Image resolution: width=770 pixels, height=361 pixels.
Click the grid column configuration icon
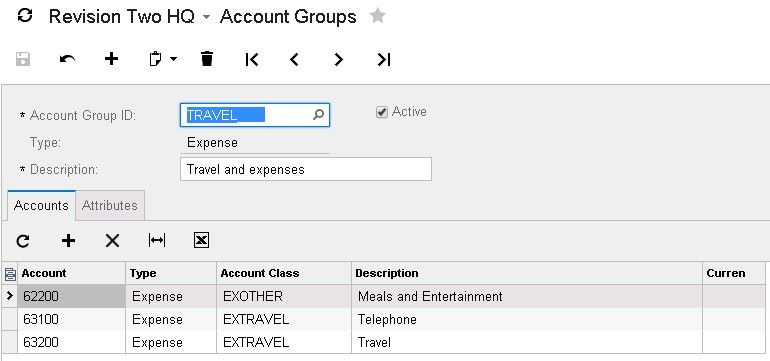[10, 274]
